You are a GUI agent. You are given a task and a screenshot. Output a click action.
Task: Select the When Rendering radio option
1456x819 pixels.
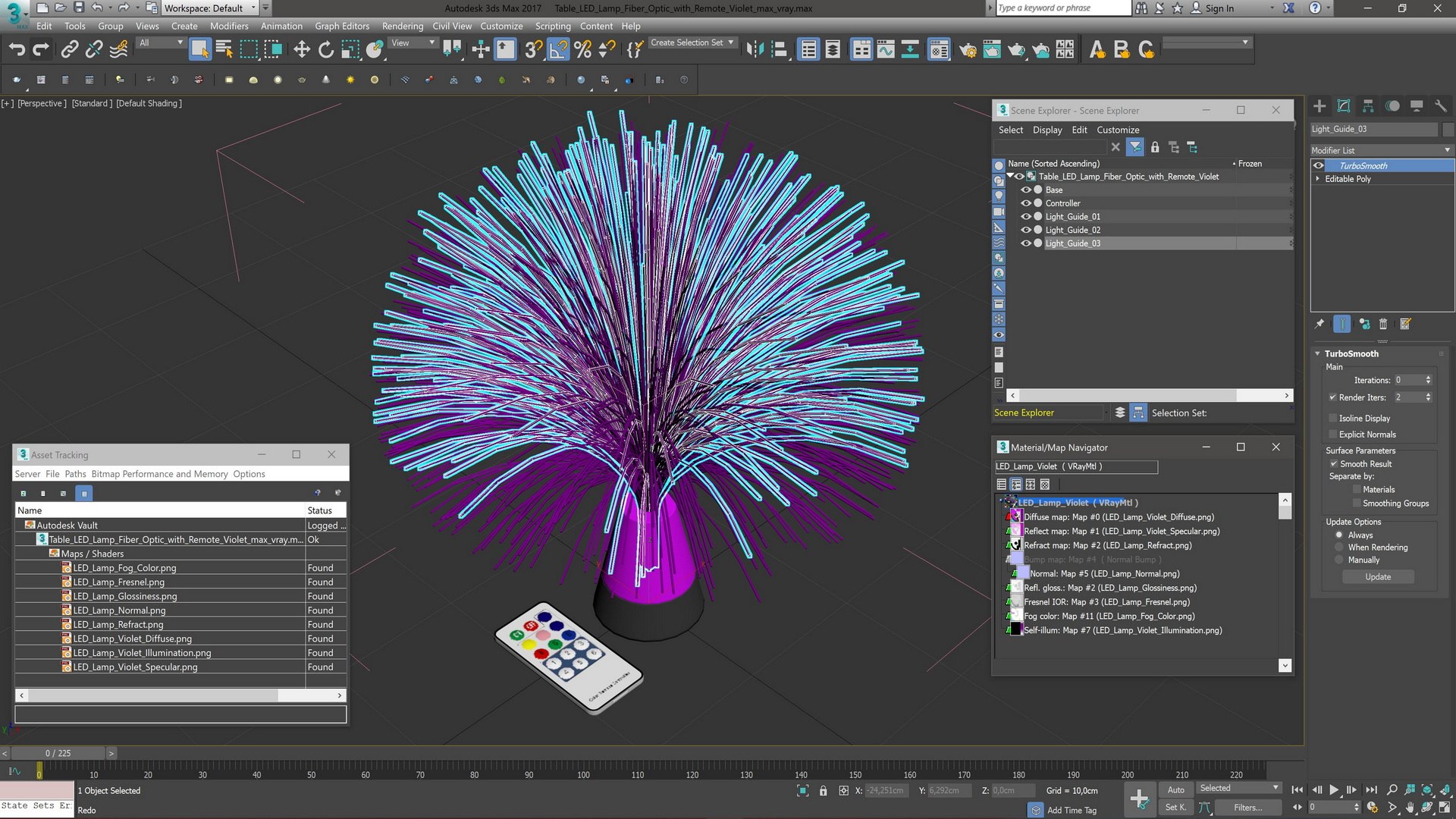[x=1339, y=548]
